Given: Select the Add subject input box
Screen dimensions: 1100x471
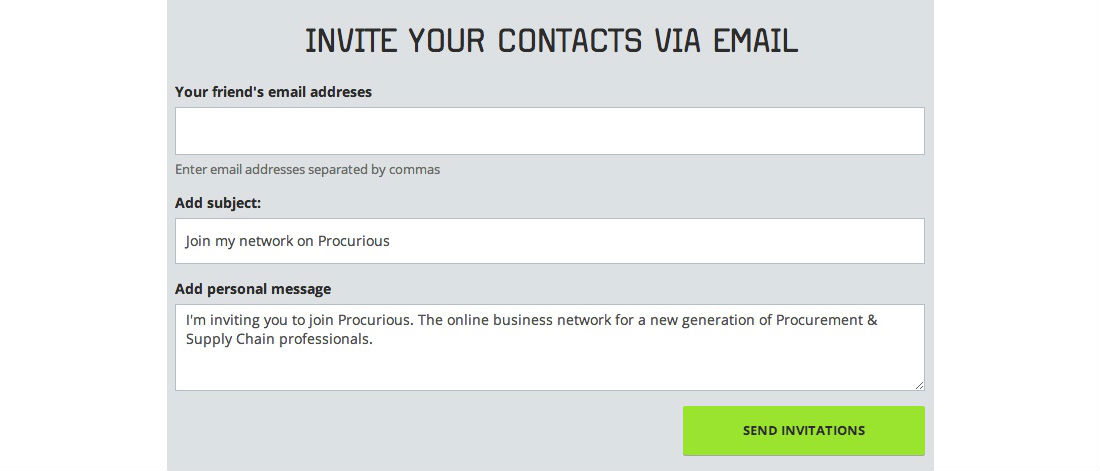Looking at the screenshot, I should tap(549, 241).
